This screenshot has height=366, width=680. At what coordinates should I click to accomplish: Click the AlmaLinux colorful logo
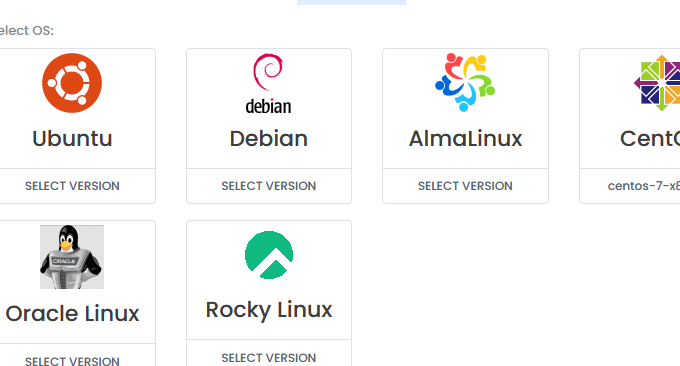point(465,82)
